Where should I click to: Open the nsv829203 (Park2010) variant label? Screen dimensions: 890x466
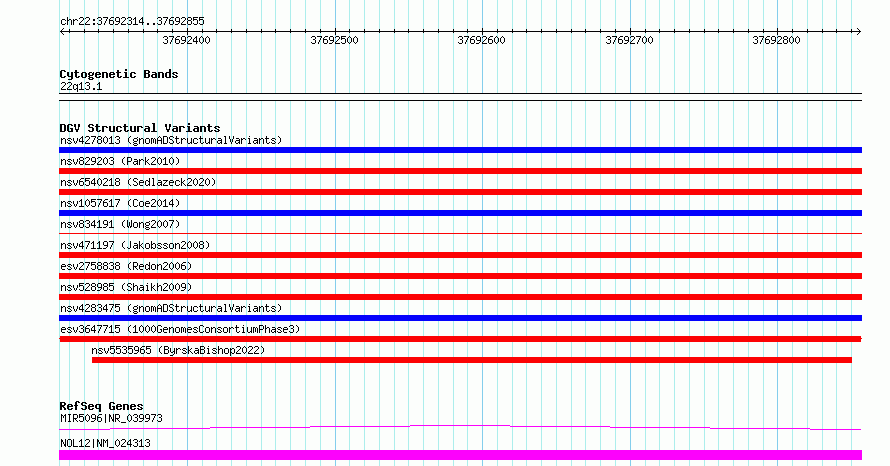click(120, 161)
